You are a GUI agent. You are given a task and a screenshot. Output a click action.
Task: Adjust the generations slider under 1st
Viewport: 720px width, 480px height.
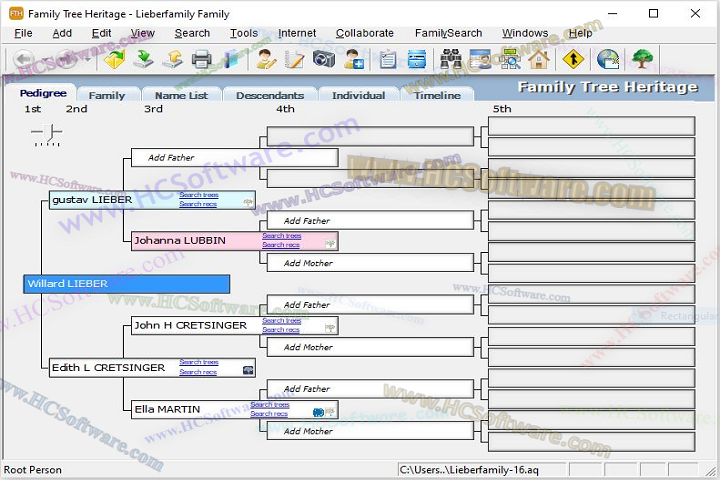pos(47,135)
